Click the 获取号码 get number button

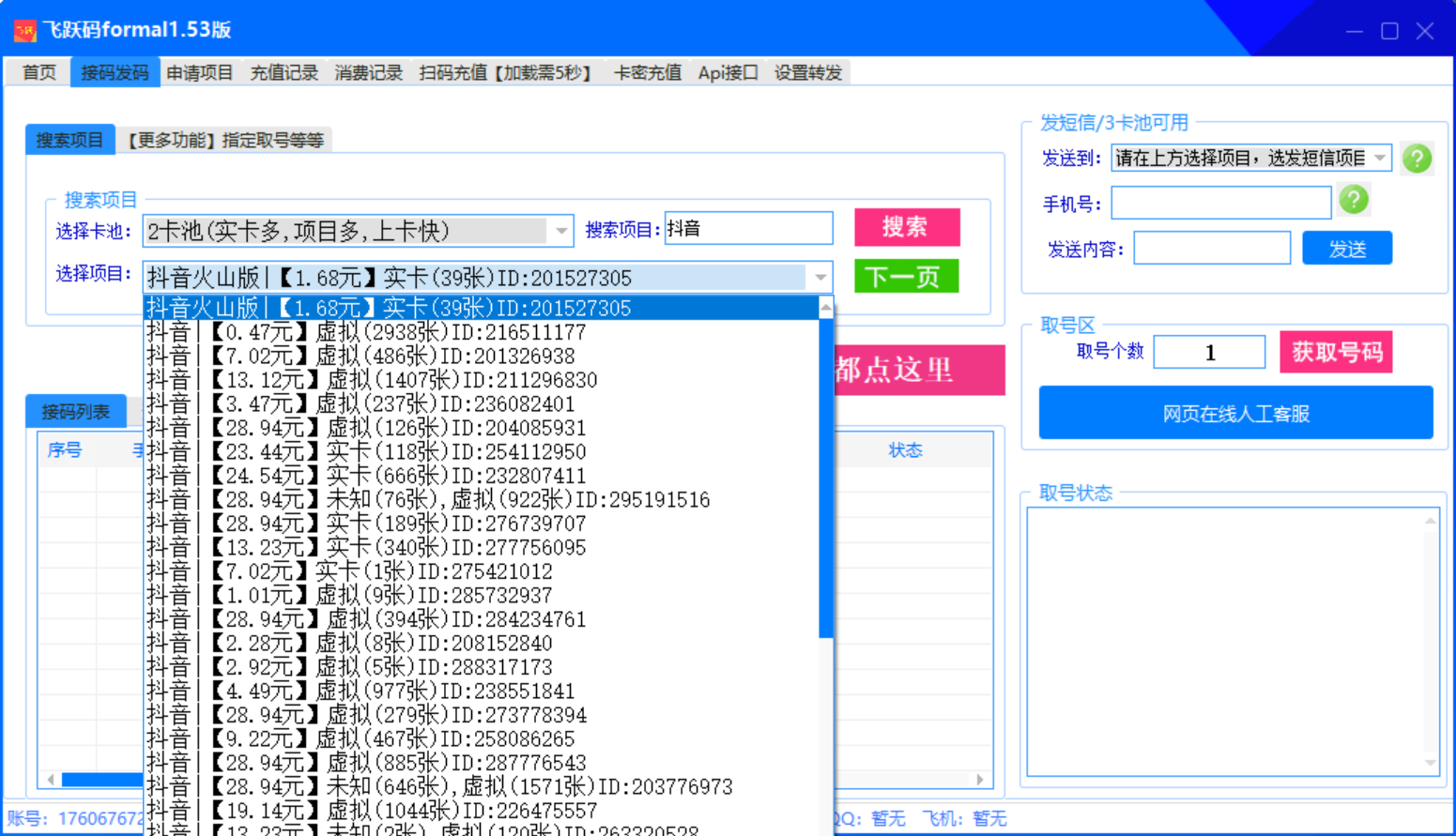pos(1336,352)
